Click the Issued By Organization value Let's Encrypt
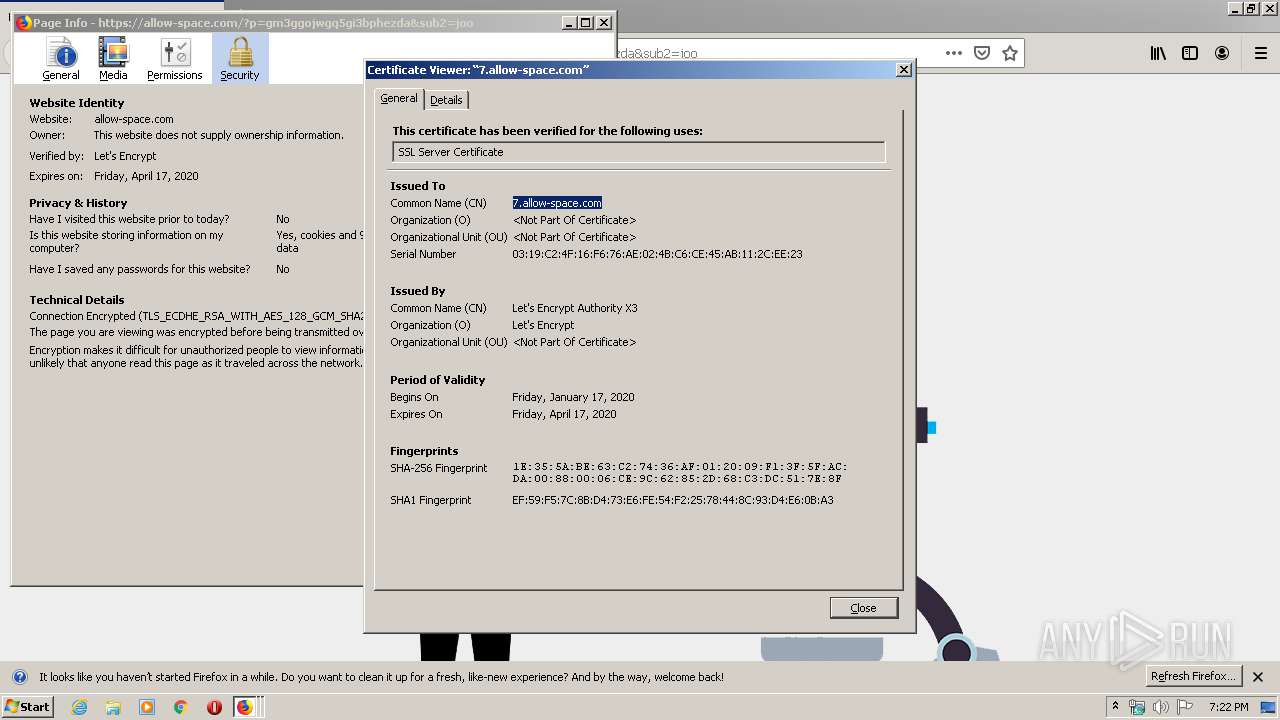The image size is (1280, 720). click(x=543, y=325)
